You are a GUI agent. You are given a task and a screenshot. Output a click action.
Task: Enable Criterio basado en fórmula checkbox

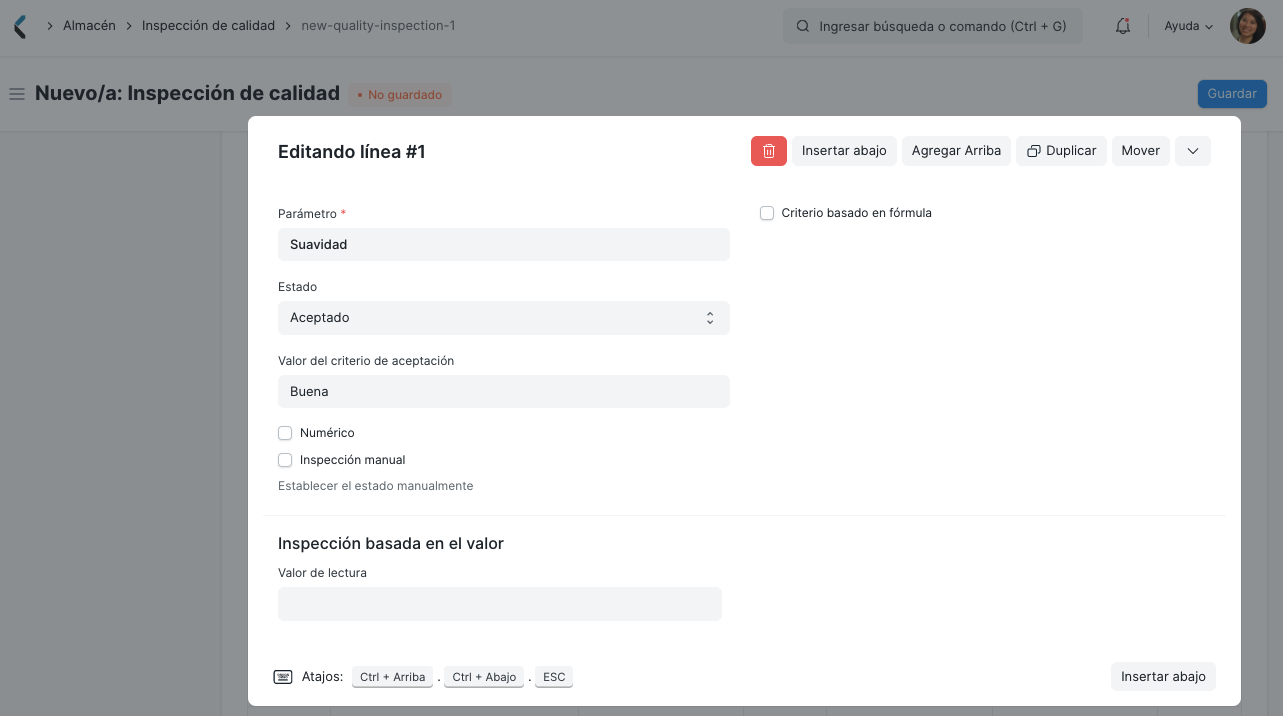[767, 213]
